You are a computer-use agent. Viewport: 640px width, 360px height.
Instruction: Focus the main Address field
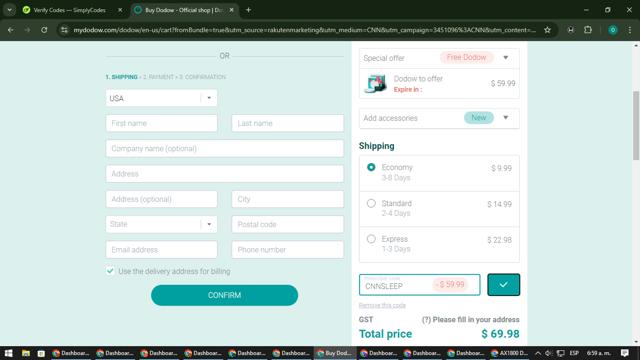click(224, 174)
